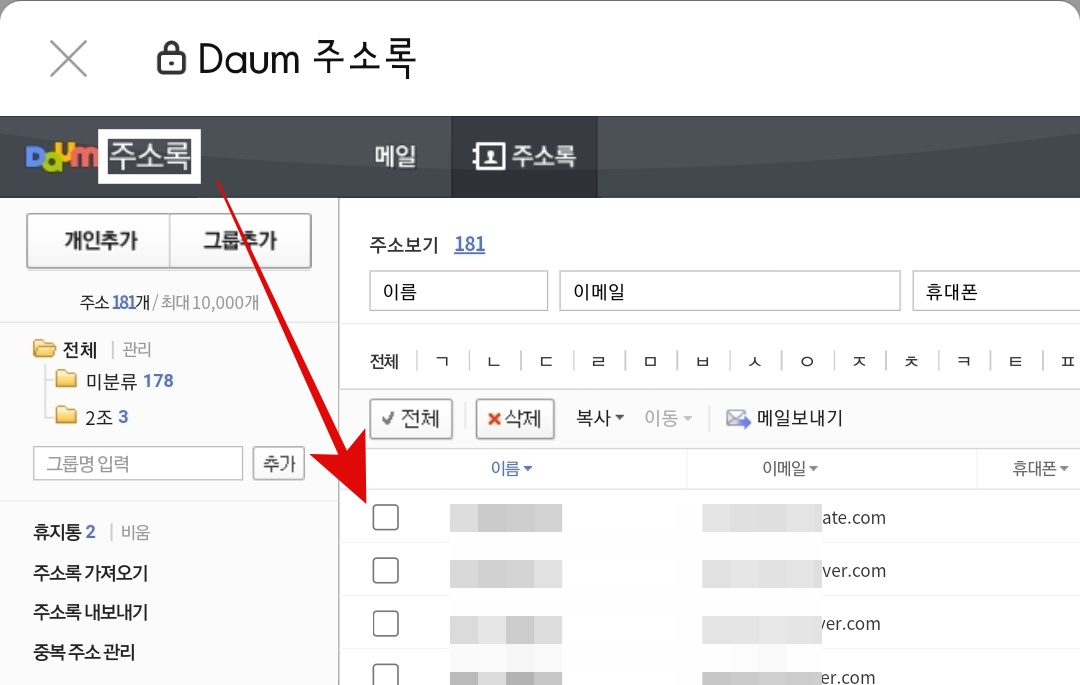Screen dimensions: 1080x685
Task: Switch to the 메일 tab
Action: [395, 156]
